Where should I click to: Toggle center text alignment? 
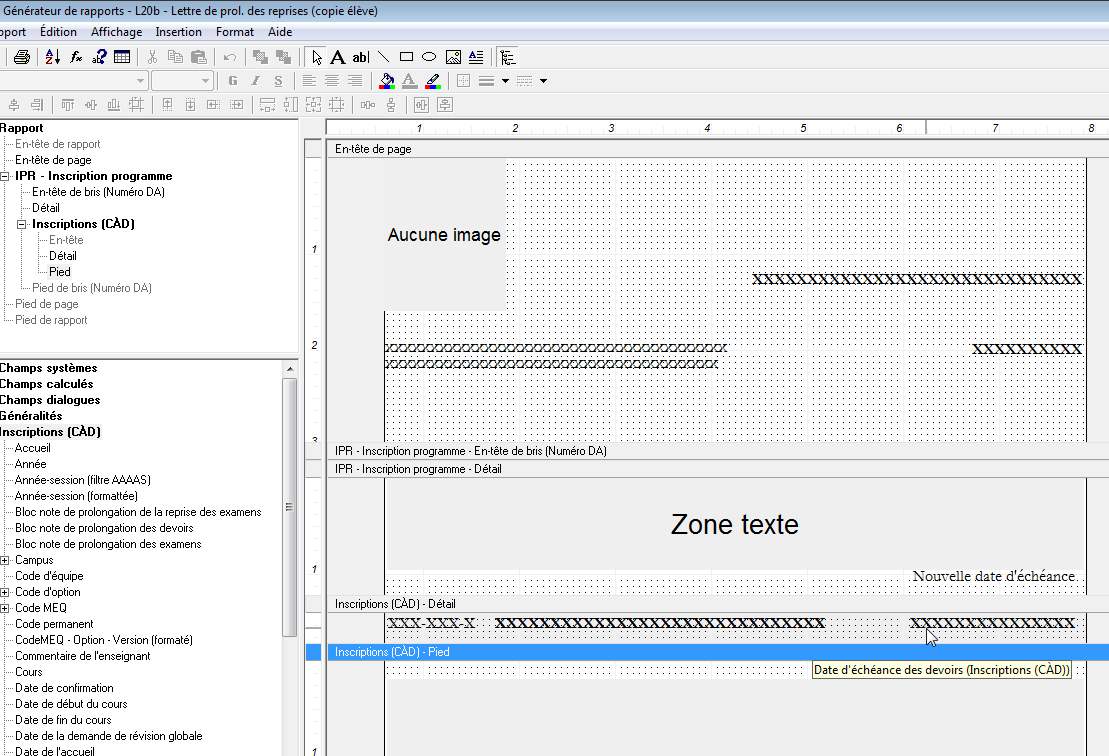pyautogui.click(x=332, y=81)
